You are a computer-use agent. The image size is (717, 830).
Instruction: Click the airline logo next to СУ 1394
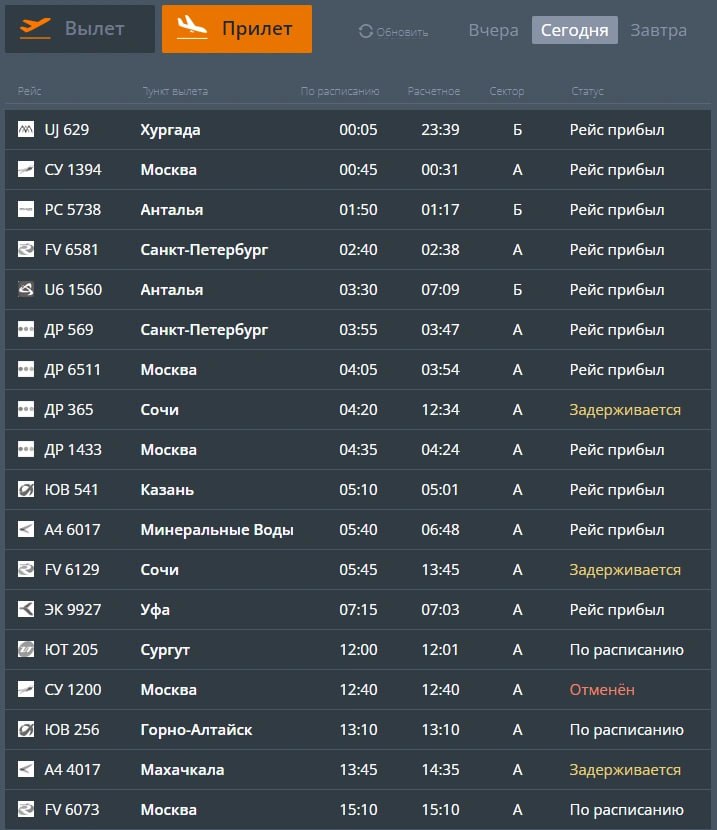(x=26, y=170)
